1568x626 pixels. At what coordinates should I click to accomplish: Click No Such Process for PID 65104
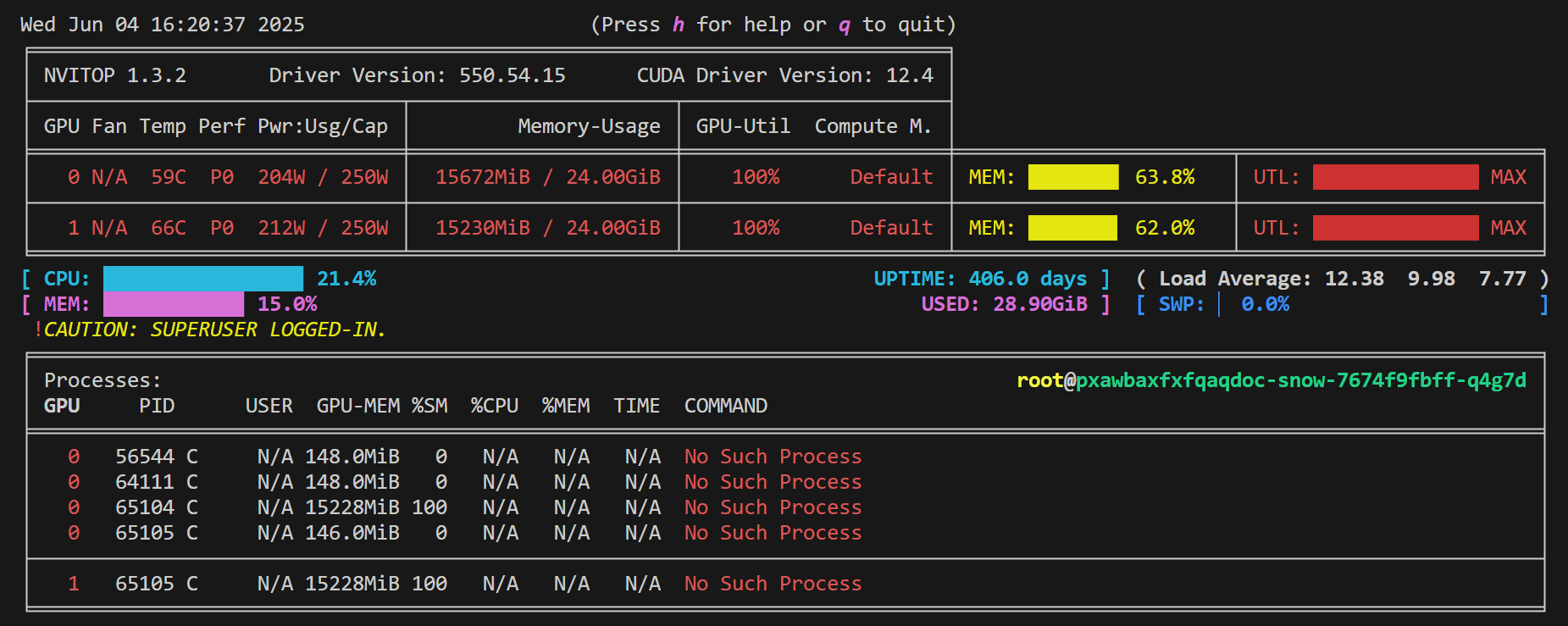[x=773, y=507]
